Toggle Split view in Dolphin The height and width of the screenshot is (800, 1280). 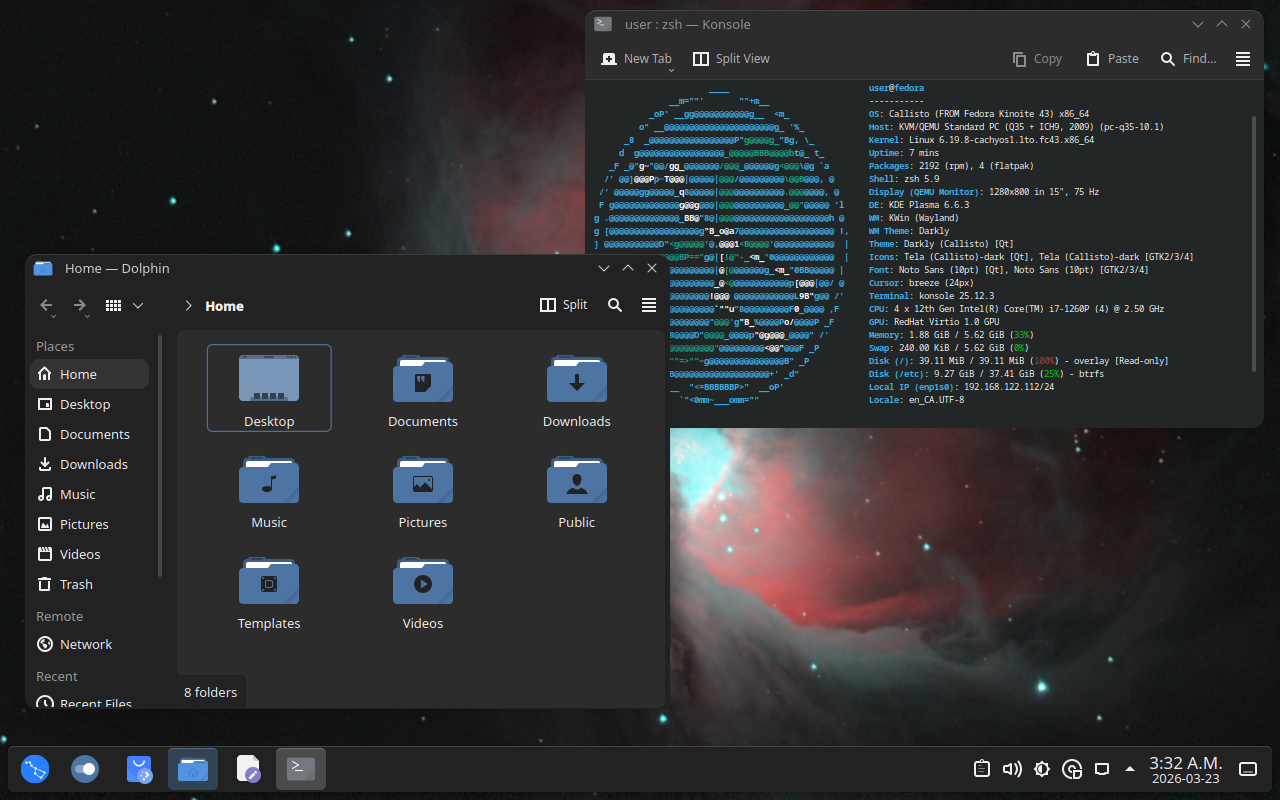coord(564,305)
